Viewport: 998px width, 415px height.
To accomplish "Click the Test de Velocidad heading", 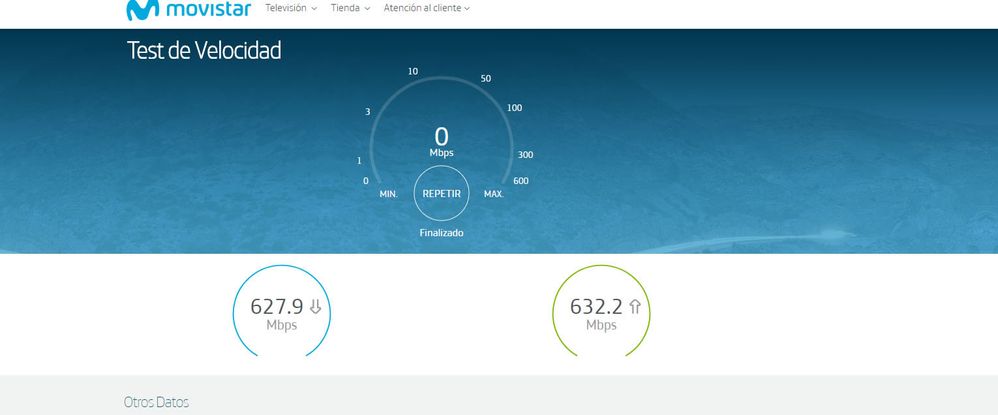I will click(204, 50).
